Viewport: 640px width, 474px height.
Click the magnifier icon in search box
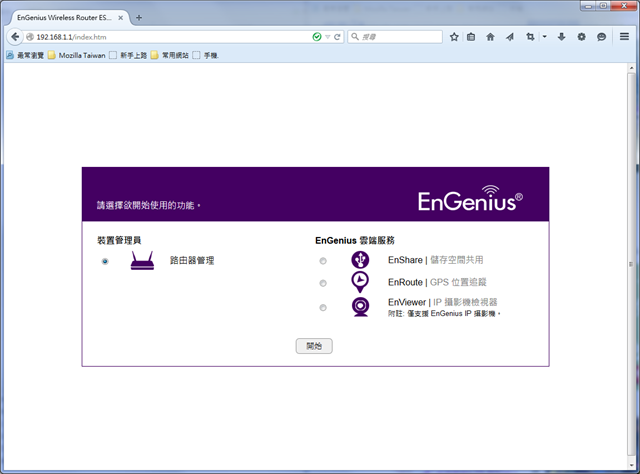355,37
